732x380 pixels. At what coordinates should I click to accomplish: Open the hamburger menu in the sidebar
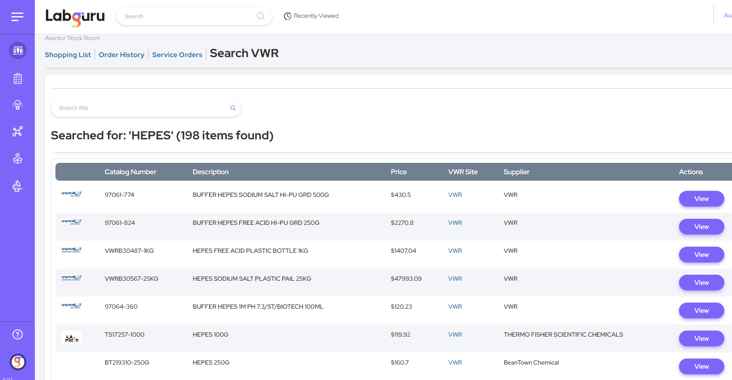point(17,17)
